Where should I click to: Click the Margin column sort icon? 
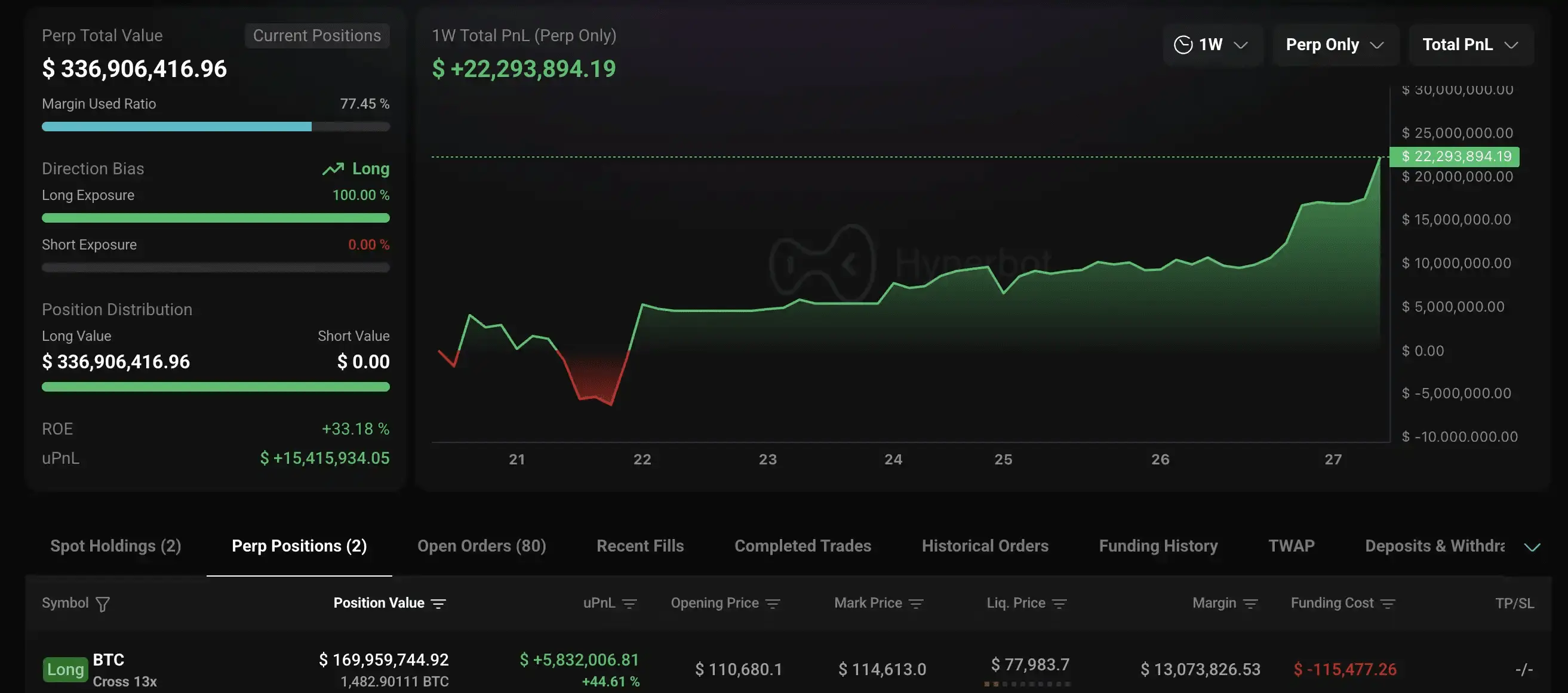[1250, 603]
